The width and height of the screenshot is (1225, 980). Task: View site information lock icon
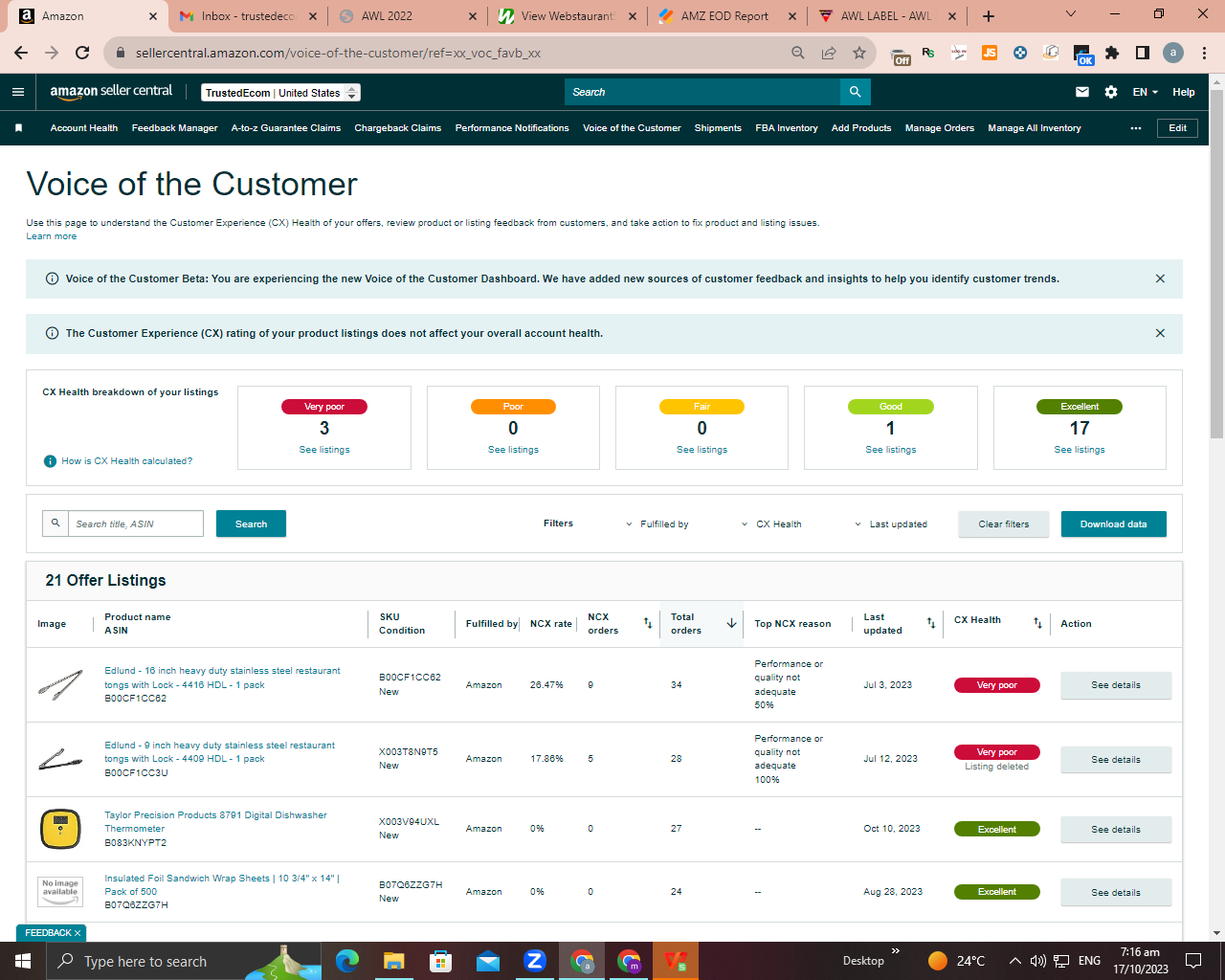coord(121,53)
